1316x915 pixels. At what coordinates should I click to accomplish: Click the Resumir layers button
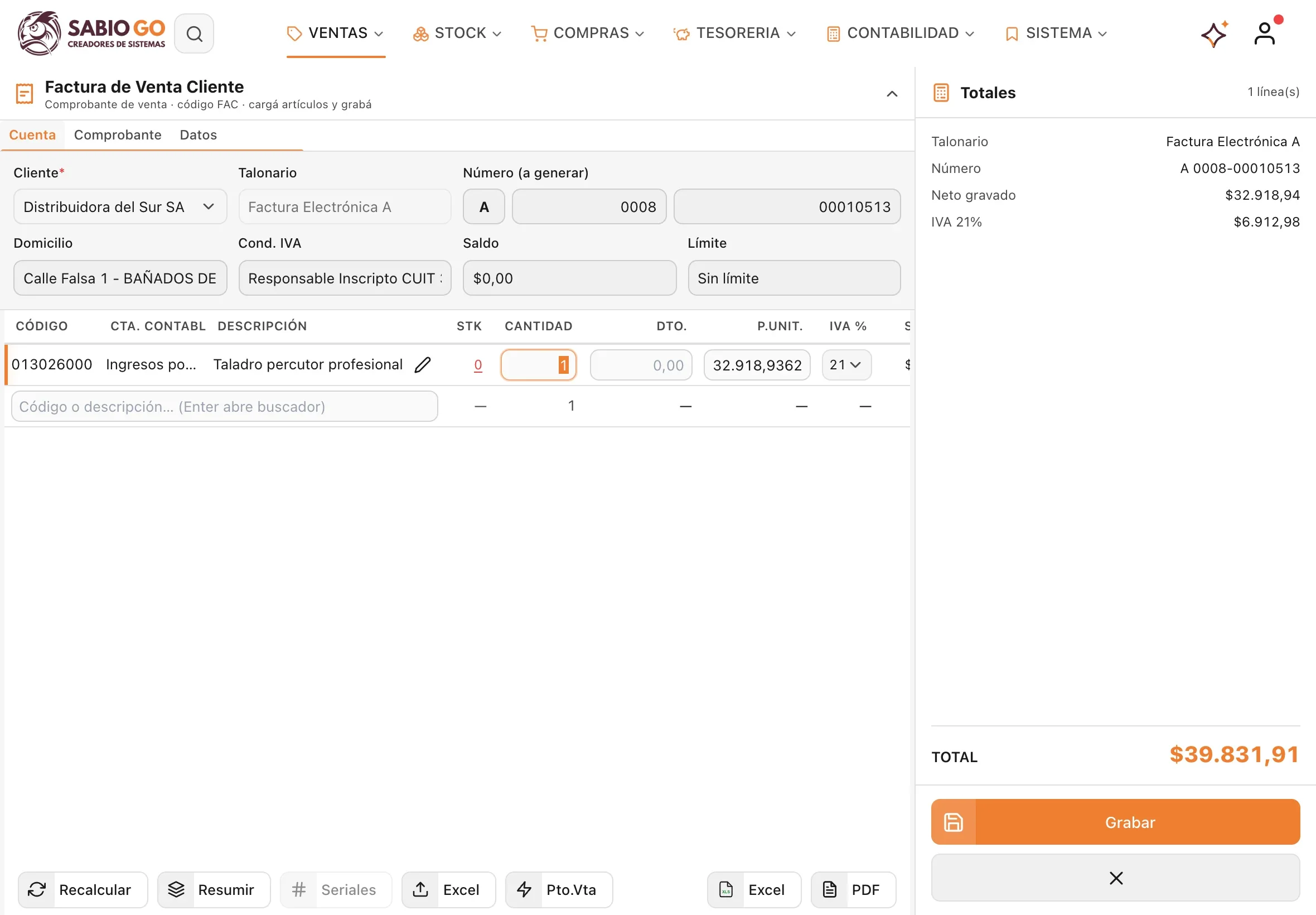click(214, 890)
